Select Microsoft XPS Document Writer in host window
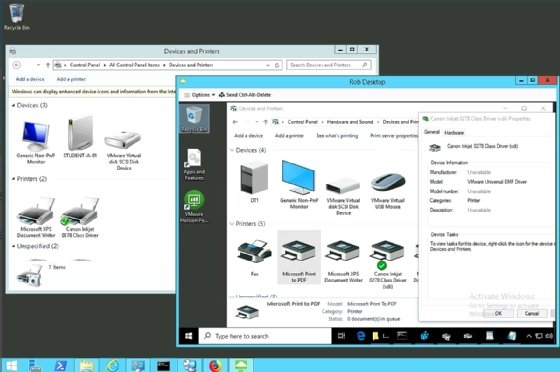This screenshot has width=560, height=372. (x=36, y=217)
